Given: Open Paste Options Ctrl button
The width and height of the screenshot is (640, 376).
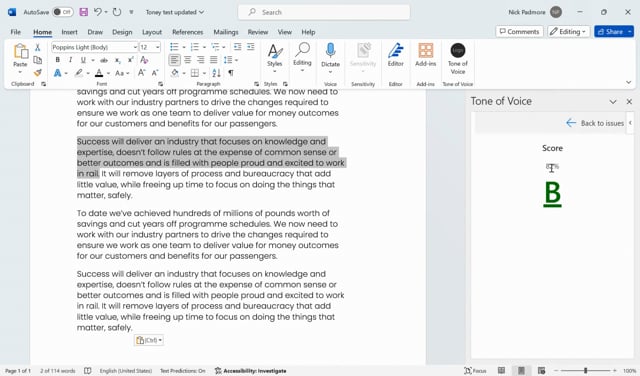Looking at the screenshot, I should (149, 340).
